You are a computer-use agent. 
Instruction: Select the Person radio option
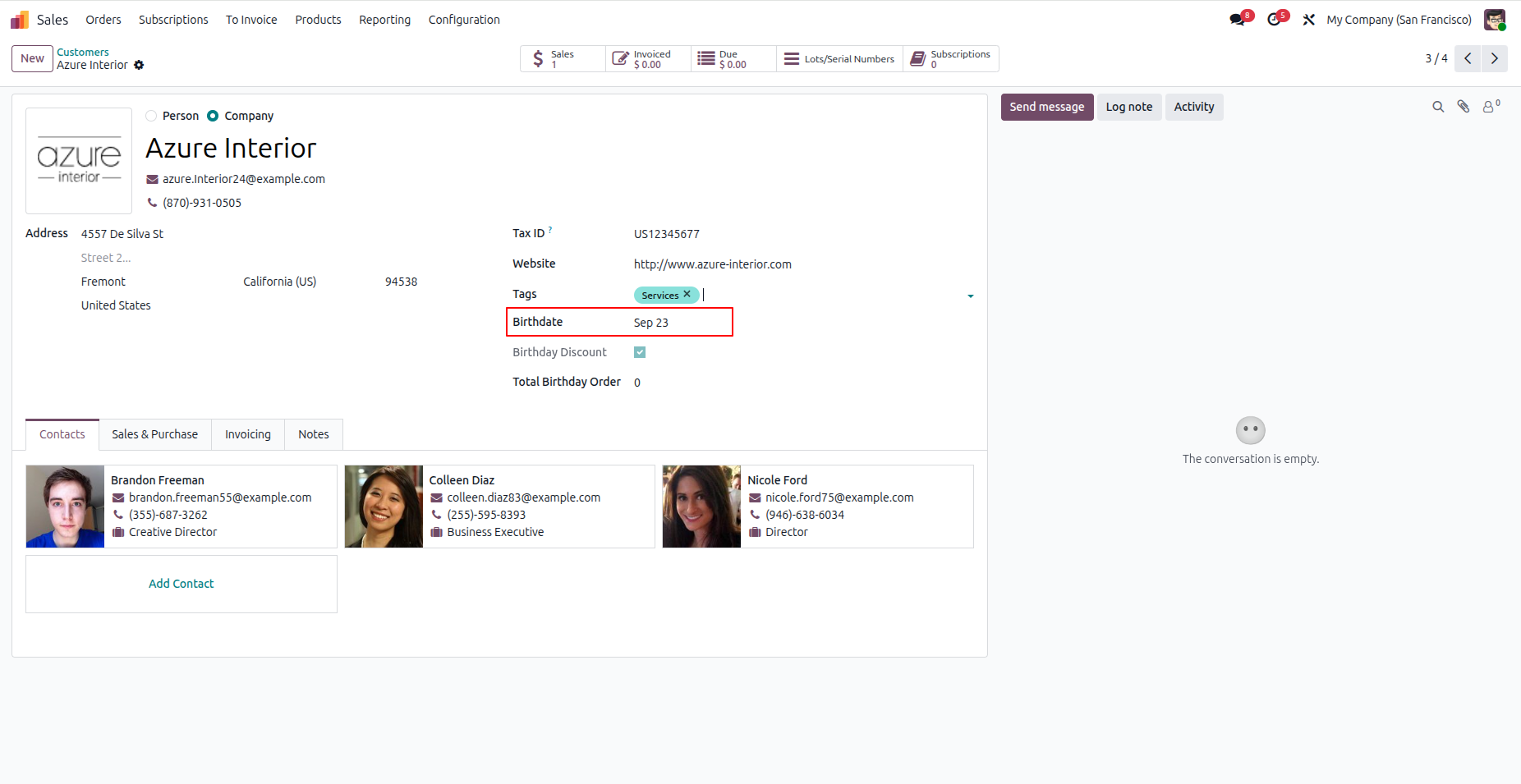pos(151,116)
